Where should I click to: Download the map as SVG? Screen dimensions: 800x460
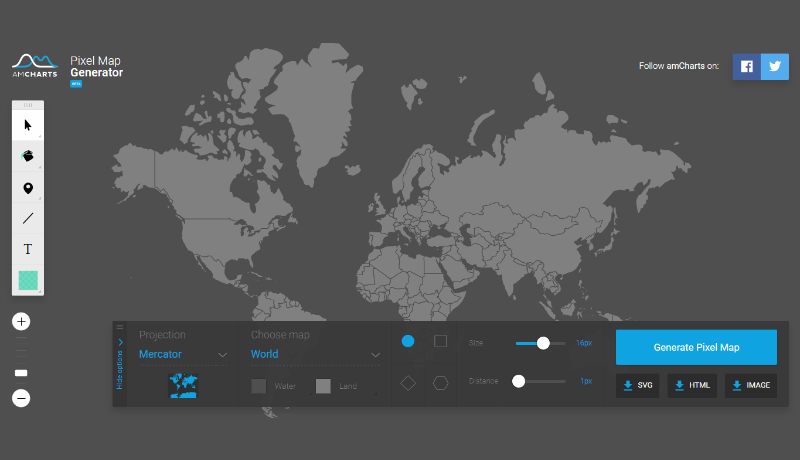637,385
